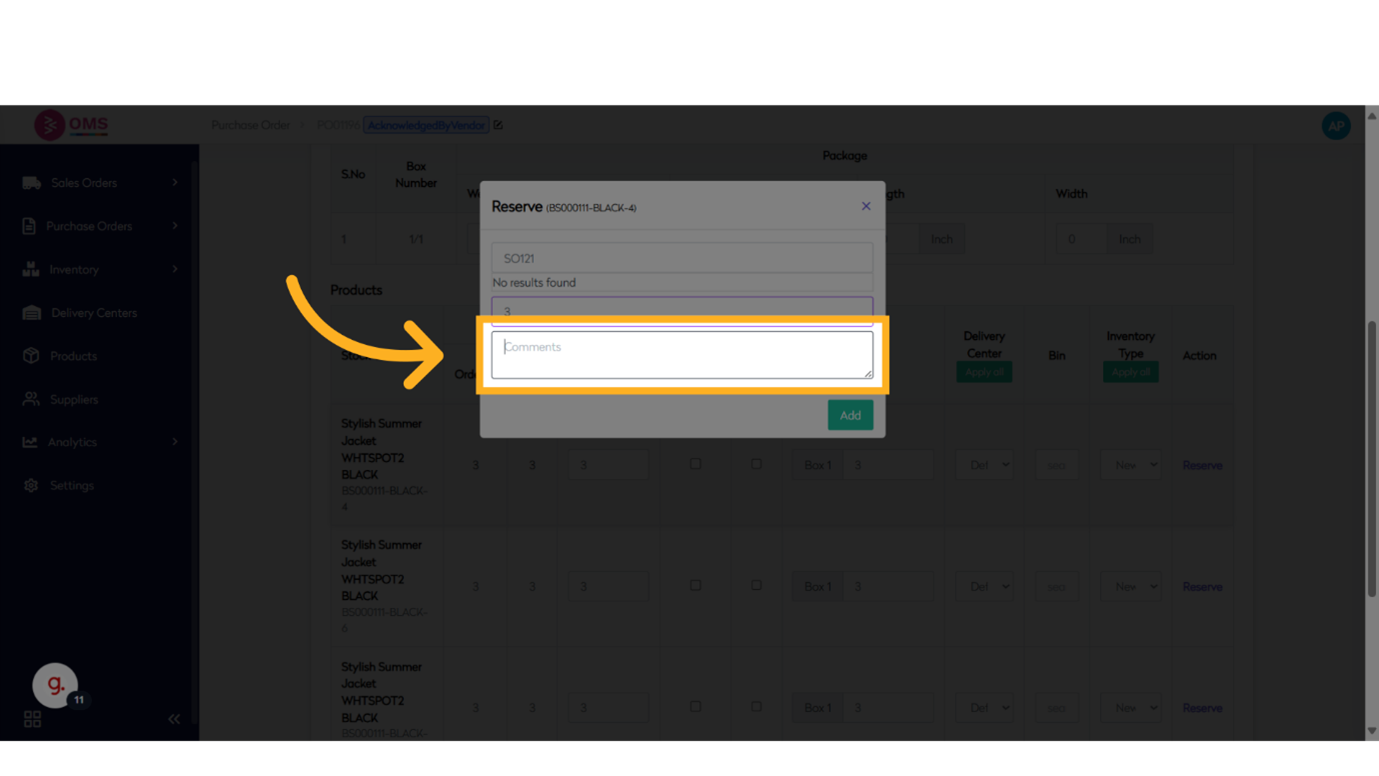
Task: Collapse sidebar with double chevron icon
Action: [x=174, y=719]
